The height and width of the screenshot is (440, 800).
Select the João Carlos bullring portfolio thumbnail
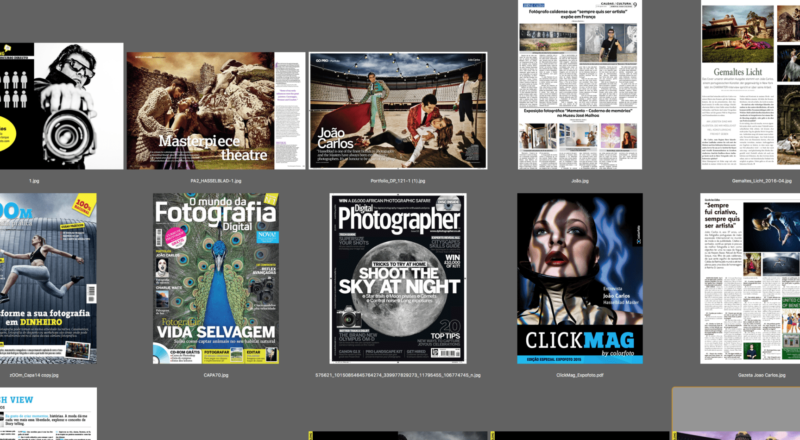[x=398, y=111]
